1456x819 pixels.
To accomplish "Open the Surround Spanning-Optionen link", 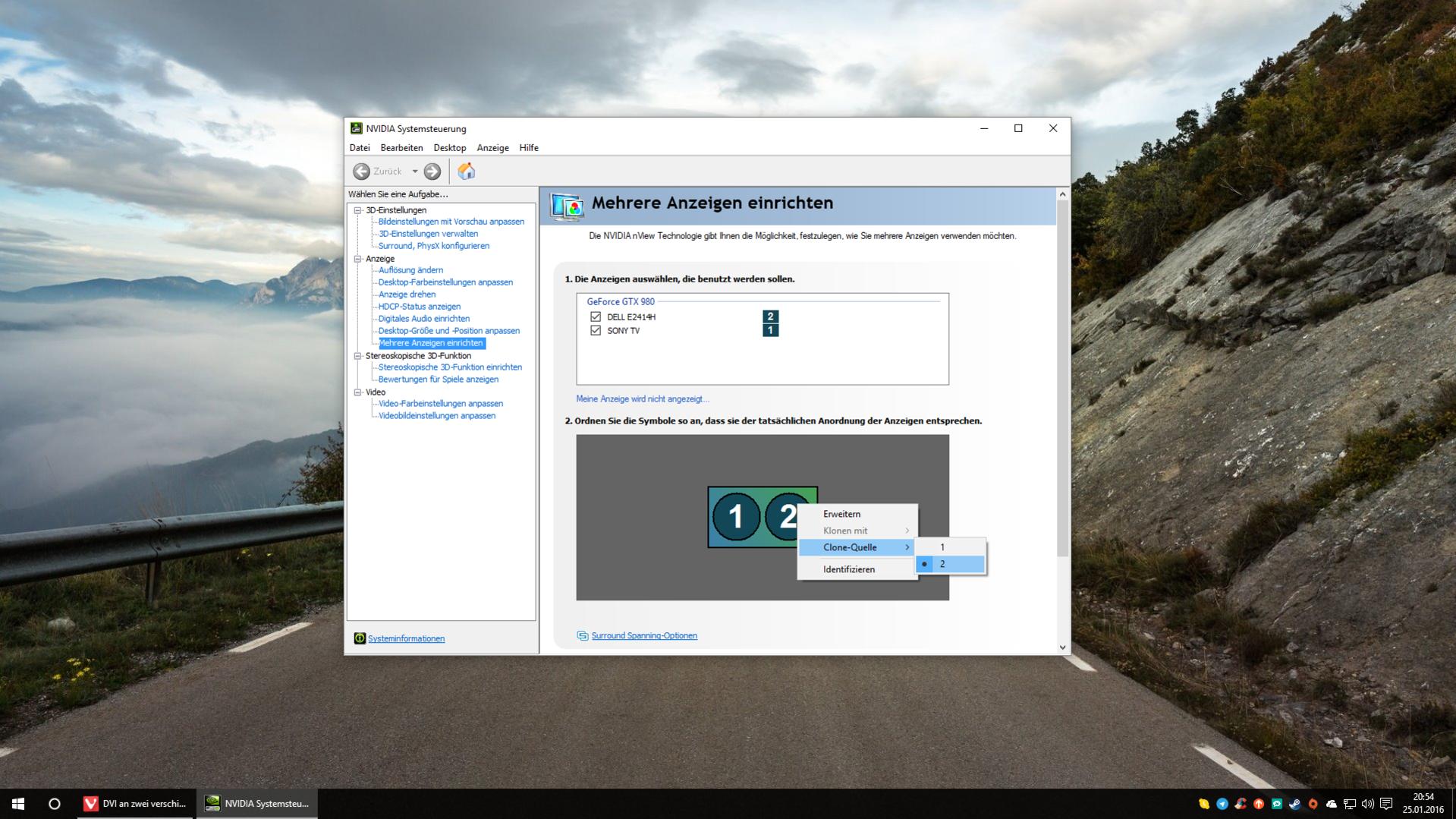I will tap(644, 636).
